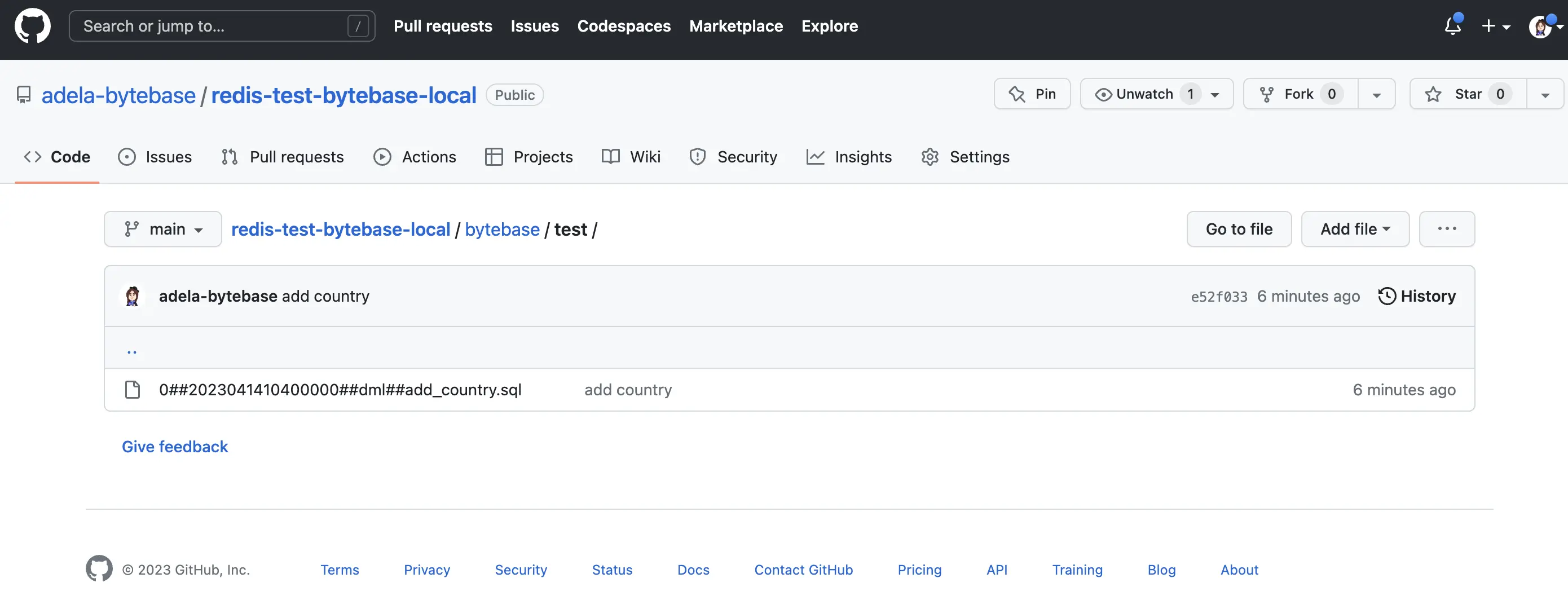Switch to the repository Pull requests tab
The width and height of the screenshot is (1568, 600).
(283, 157)
